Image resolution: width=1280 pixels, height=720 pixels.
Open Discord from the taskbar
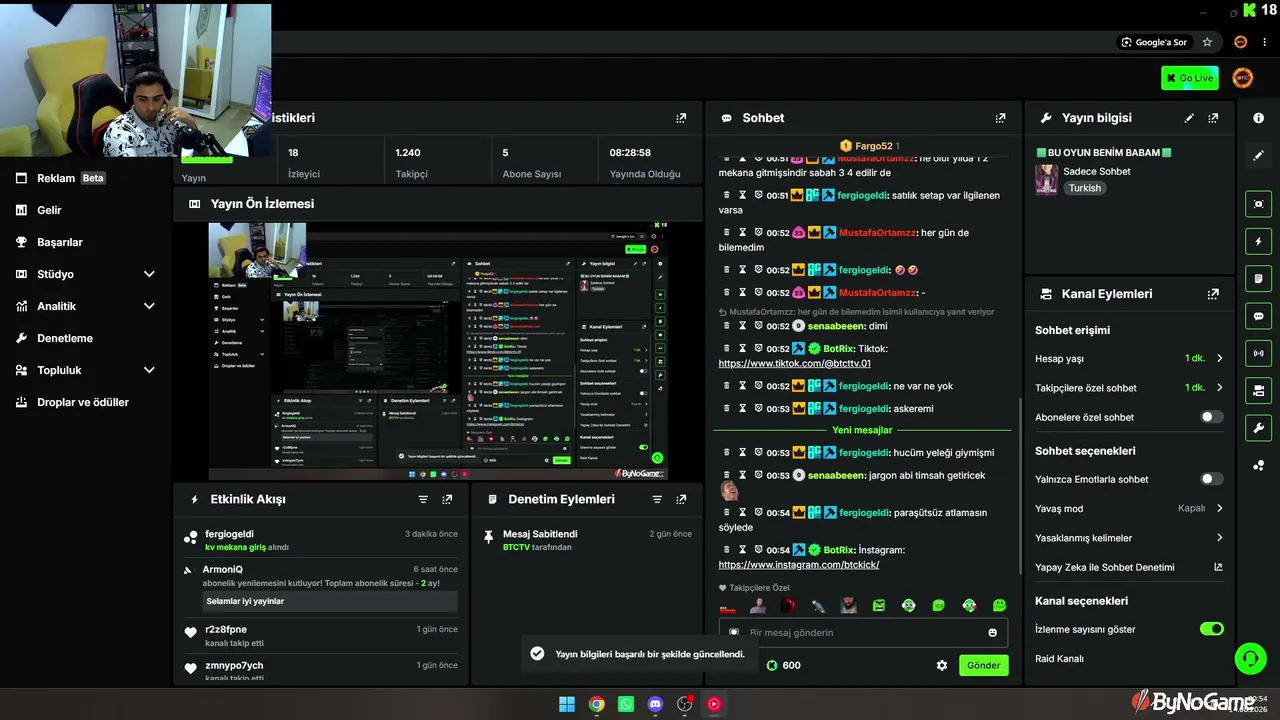(x=655, y=704)
